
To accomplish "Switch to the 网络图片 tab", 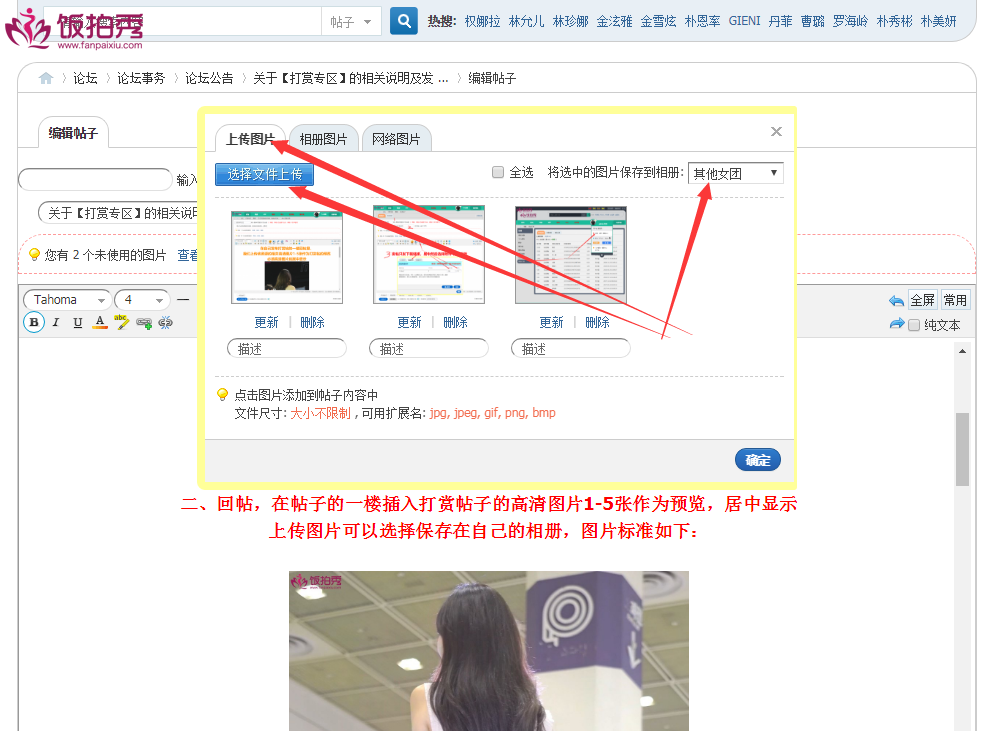I will coord(396,139).
